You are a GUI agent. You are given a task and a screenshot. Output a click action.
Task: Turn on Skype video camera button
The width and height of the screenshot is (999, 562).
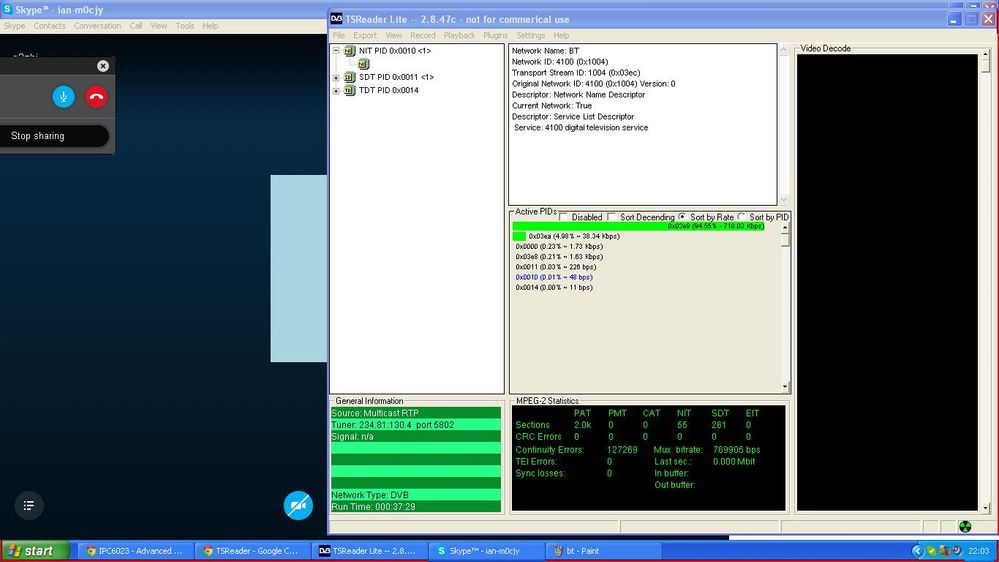coord(298,505)
